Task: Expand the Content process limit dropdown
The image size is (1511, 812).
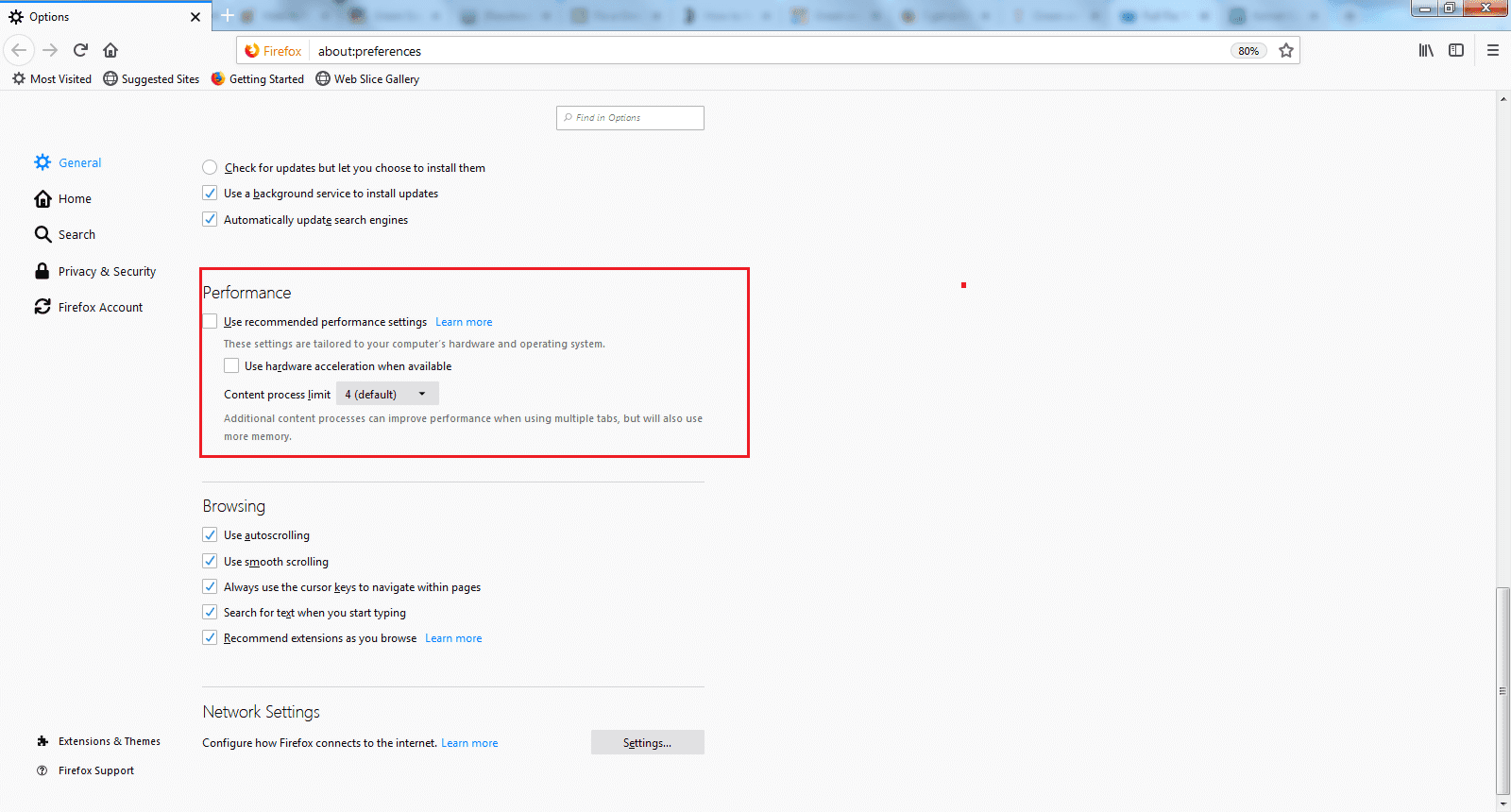Action: pyautogui.click(x=387, y=394)
